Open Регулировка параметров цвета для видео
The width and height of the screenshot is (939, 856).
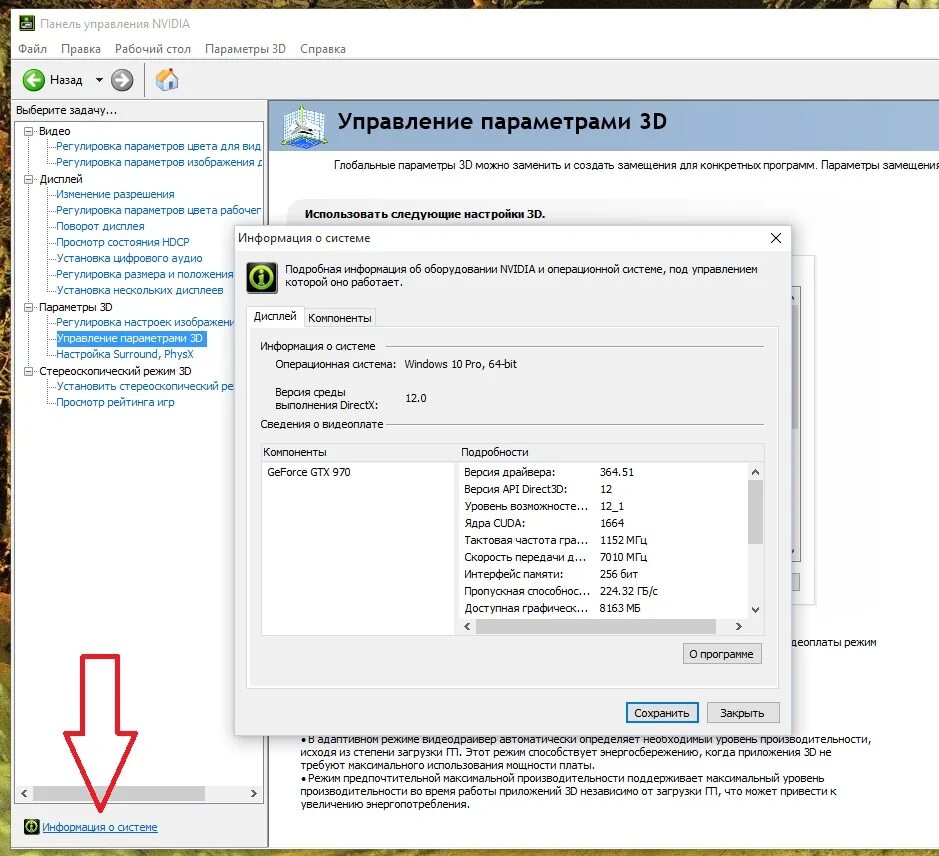[158, 146]
